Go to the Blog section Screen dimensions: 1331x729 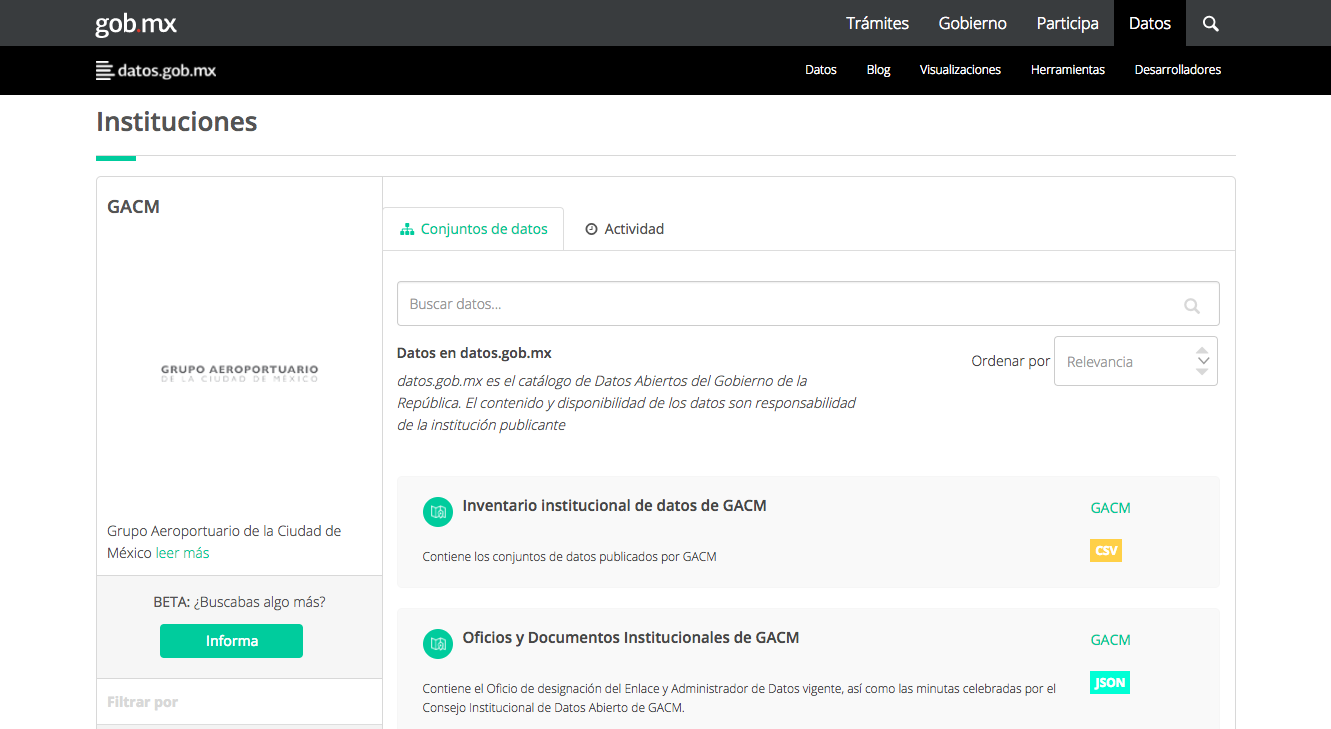(878, 70)
